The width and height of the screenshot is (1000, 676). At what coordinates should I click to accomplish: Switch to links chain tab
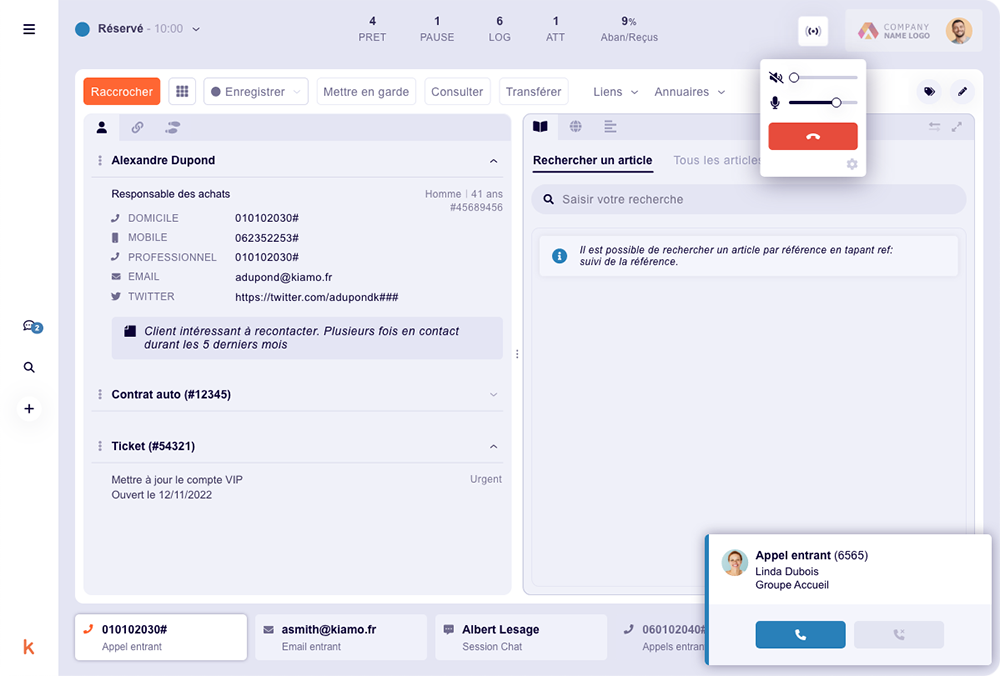137,128
